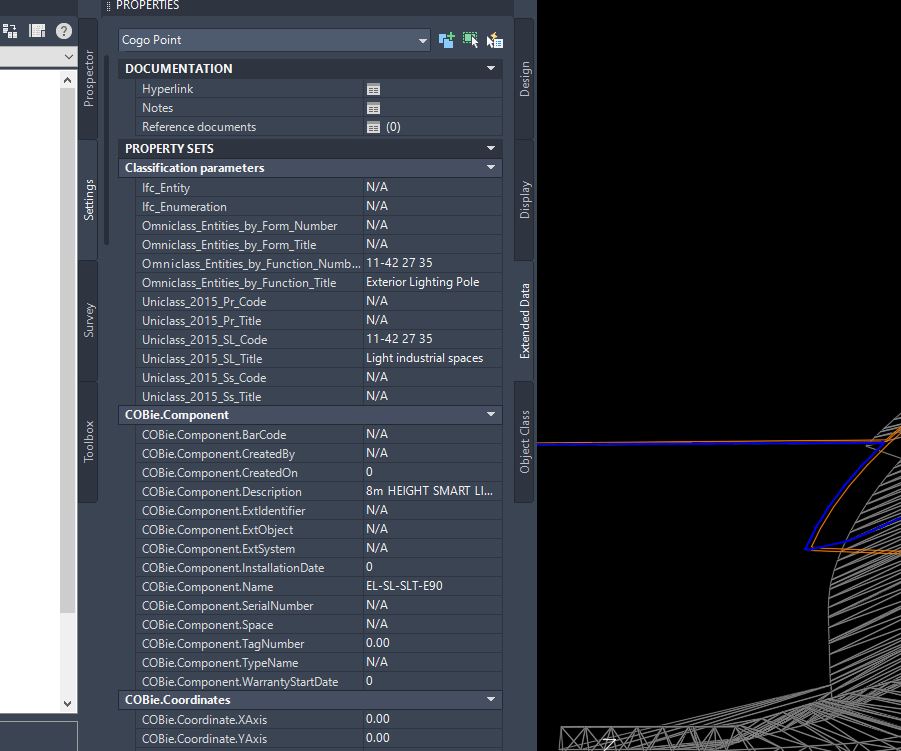Click the Exterior Lighting Pole value
This screenshot has height=751, width=901.
coord(433,282)
